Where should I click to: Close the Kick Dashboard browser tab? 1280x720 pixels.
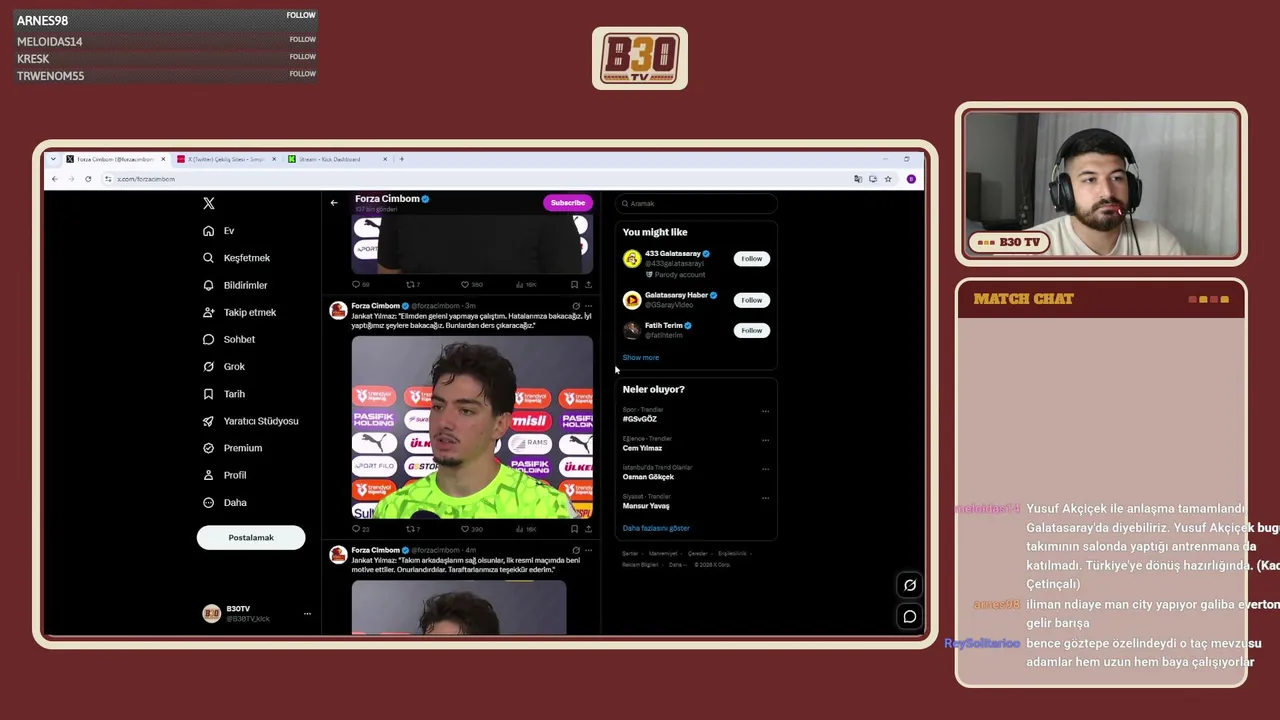click(383, 159)
